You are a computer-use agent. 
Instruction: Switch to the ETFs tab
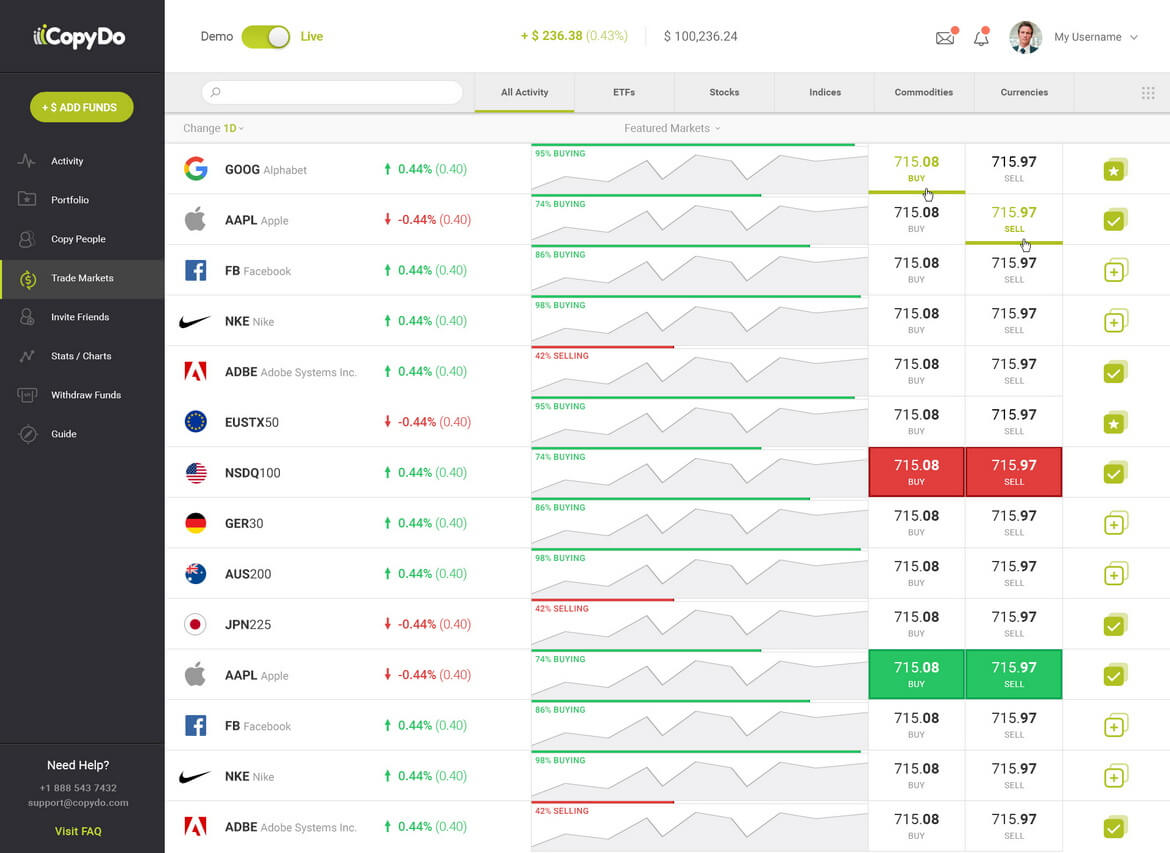coord(624,93)
